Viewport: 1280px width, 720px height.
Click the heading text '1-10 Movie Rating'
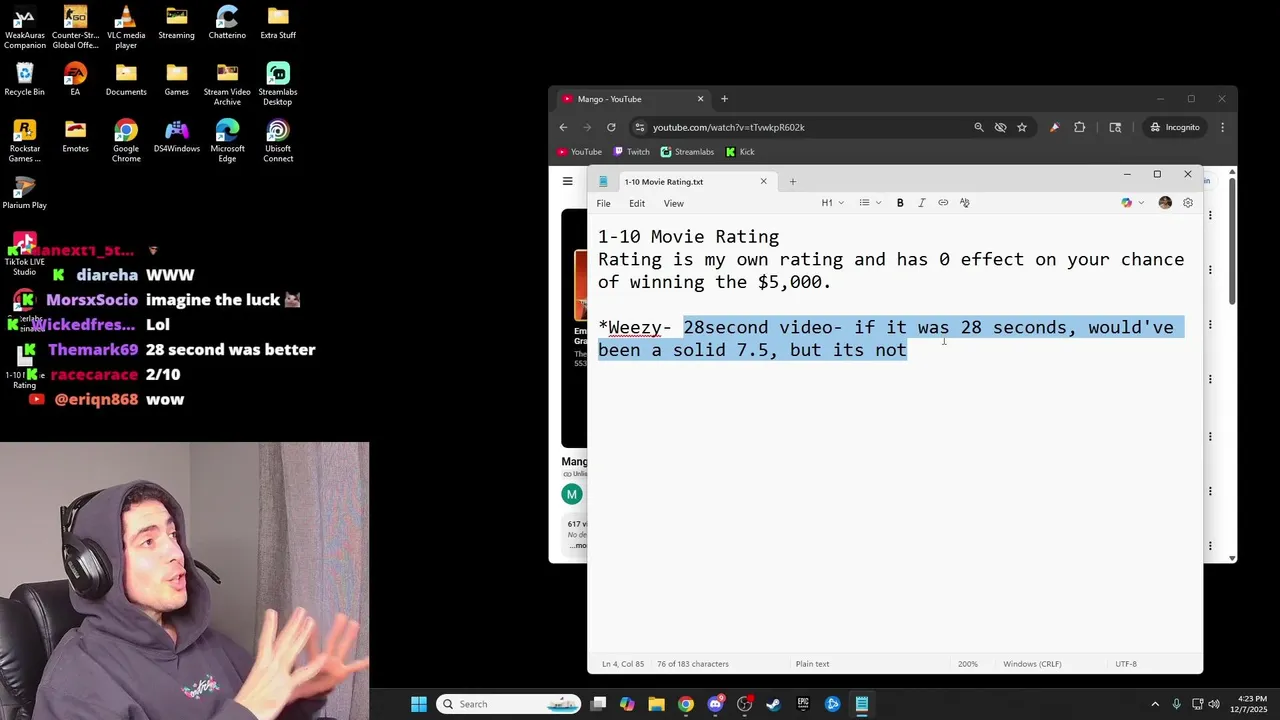coord(688,237)
